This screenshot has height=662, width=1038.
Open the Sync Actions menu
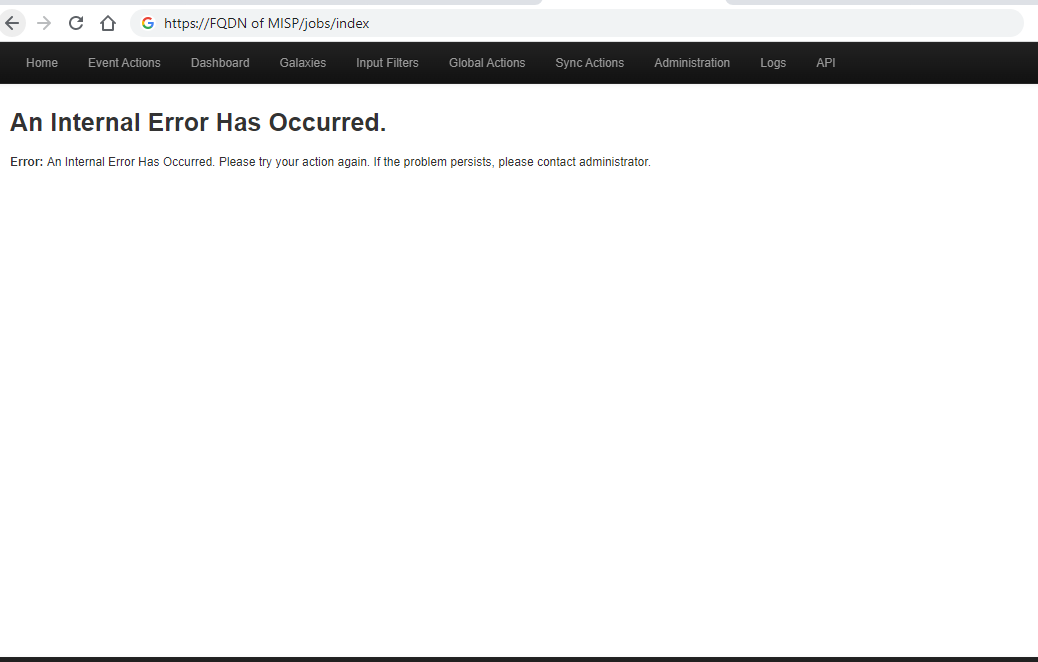coord(589,62)
